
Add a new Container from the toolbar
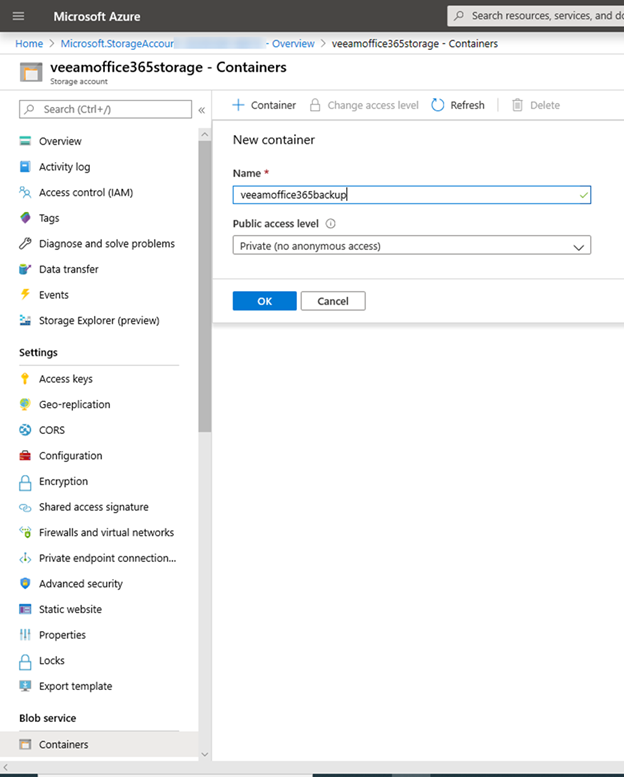coord(264,106)
